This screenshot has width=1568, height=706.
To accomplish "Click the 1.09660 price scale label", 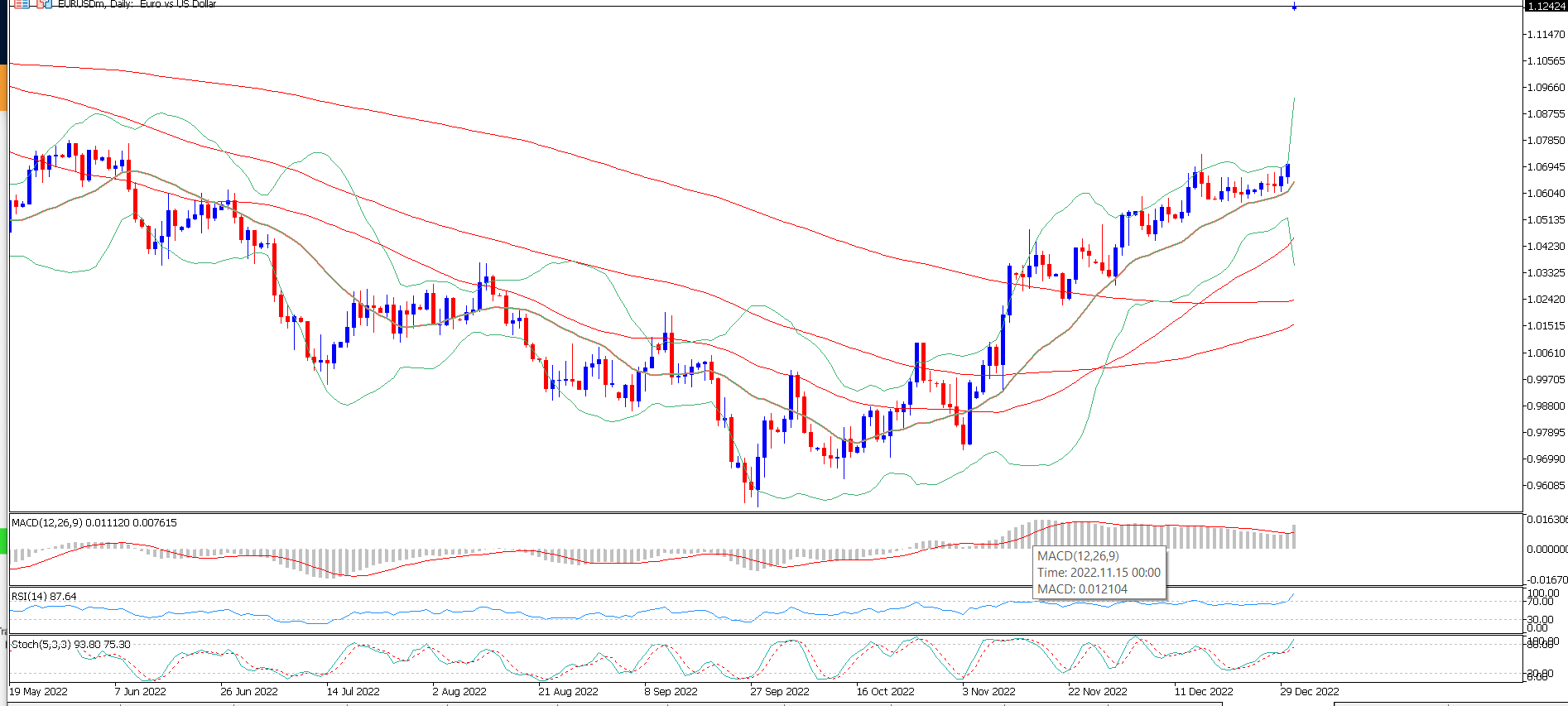I will pos(1546,88).
